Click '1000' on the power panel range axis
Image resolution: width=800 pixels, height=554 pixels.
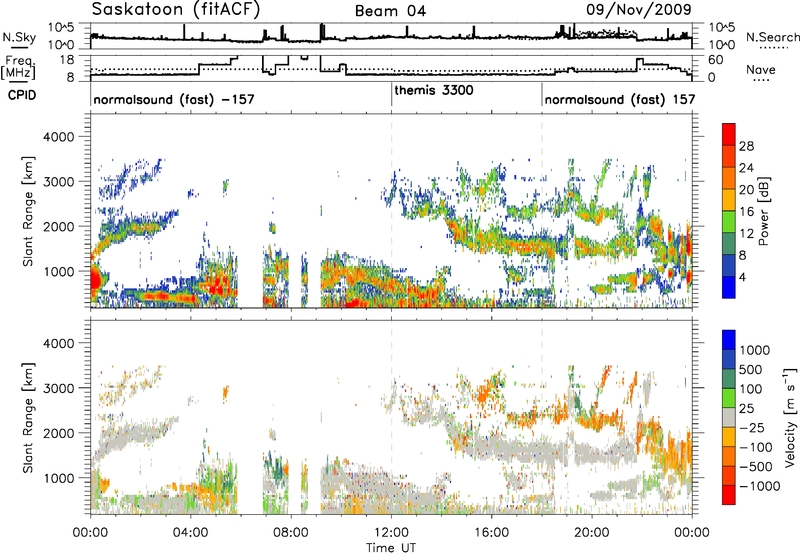[59, 271]
